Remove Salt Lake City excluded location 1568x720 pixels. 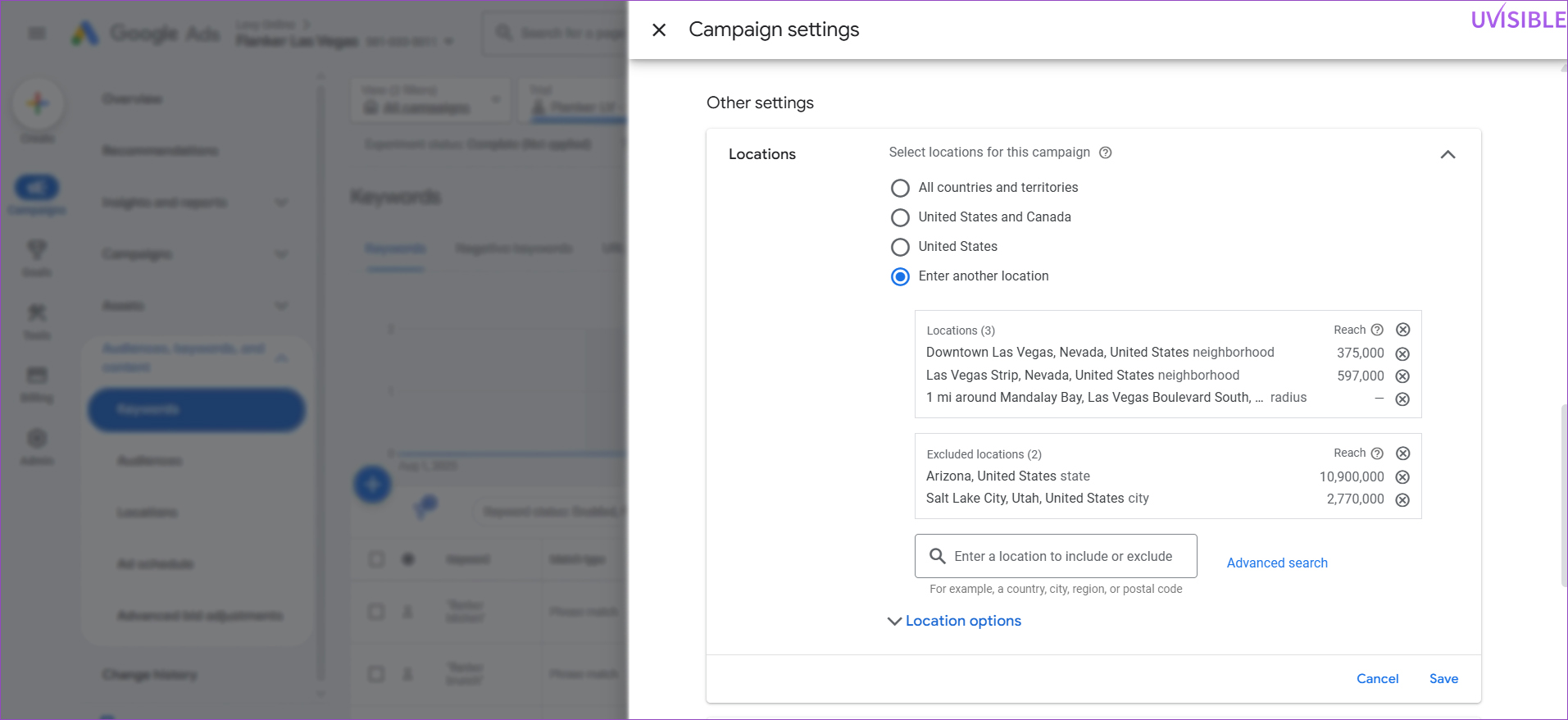[x=1402, y=500]
